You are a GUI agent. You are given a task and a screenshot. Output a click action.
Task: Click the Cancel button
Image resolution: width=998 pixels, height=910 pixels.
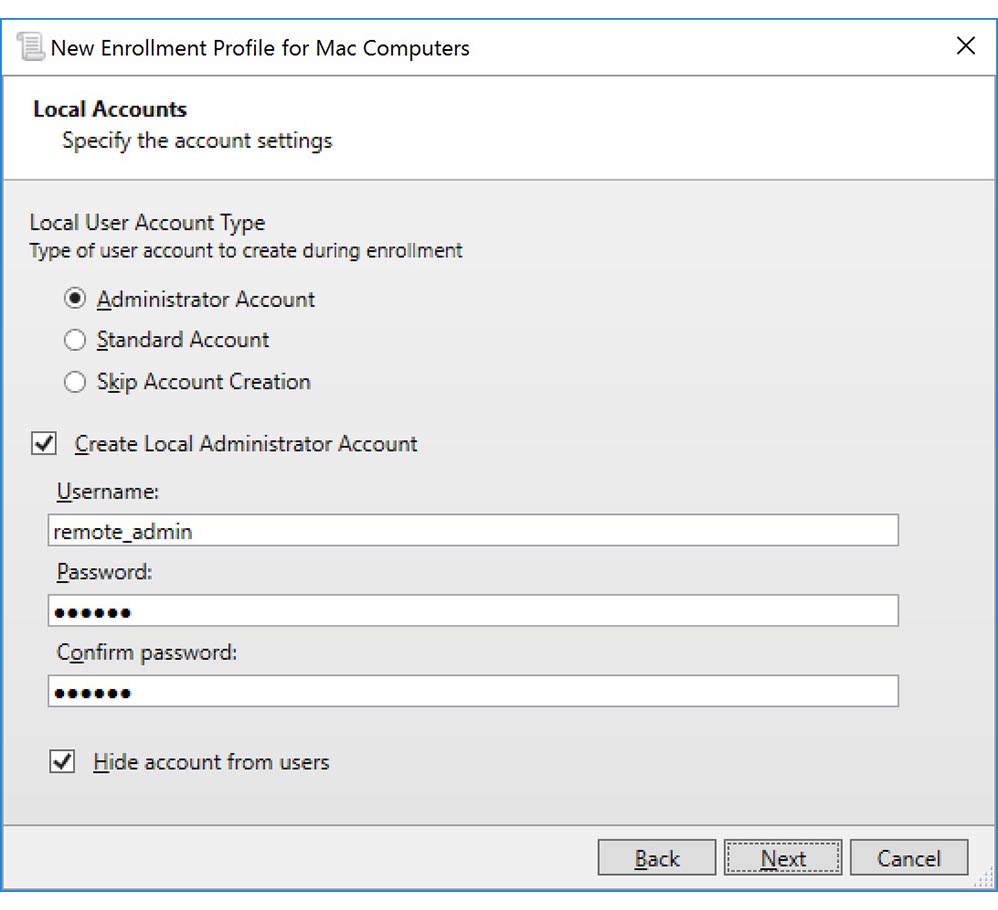[x=909, y=857]
